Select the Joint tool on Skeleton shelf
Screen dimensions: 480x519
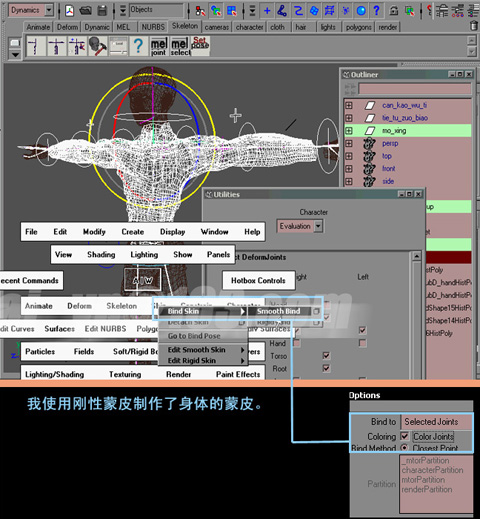pos(36,46)
